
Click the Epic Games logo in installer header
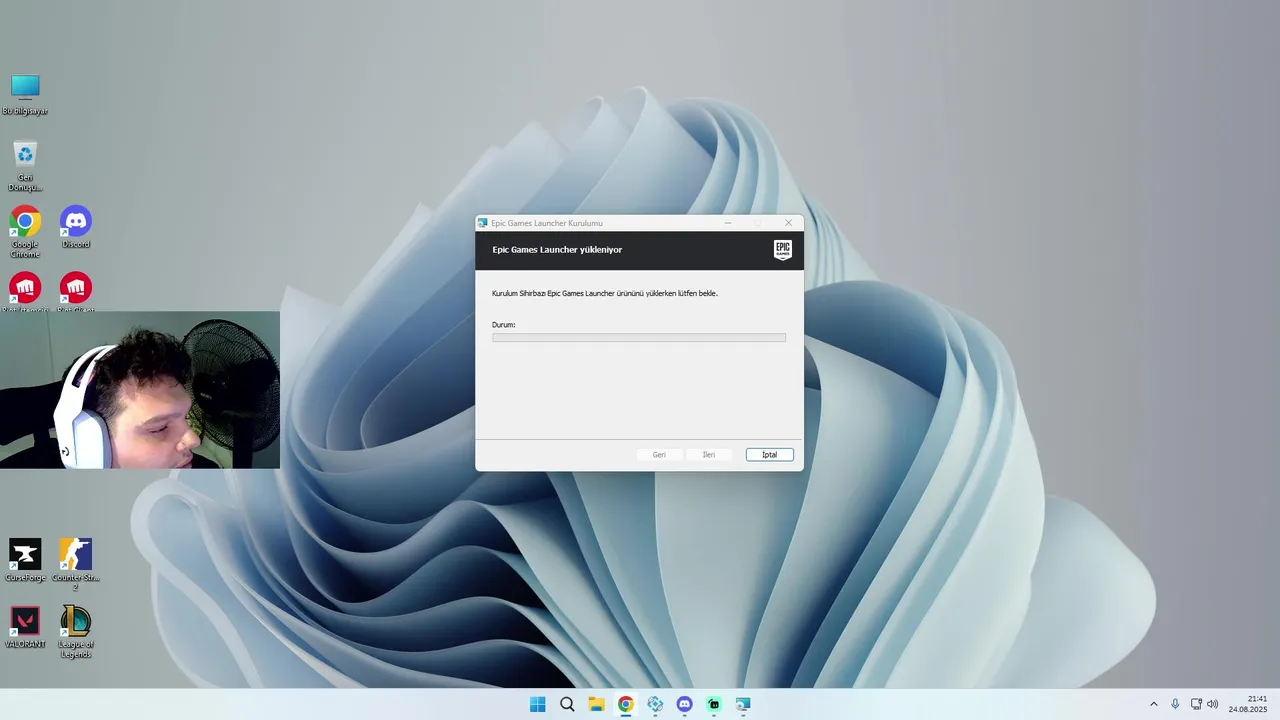pos(782,250)
